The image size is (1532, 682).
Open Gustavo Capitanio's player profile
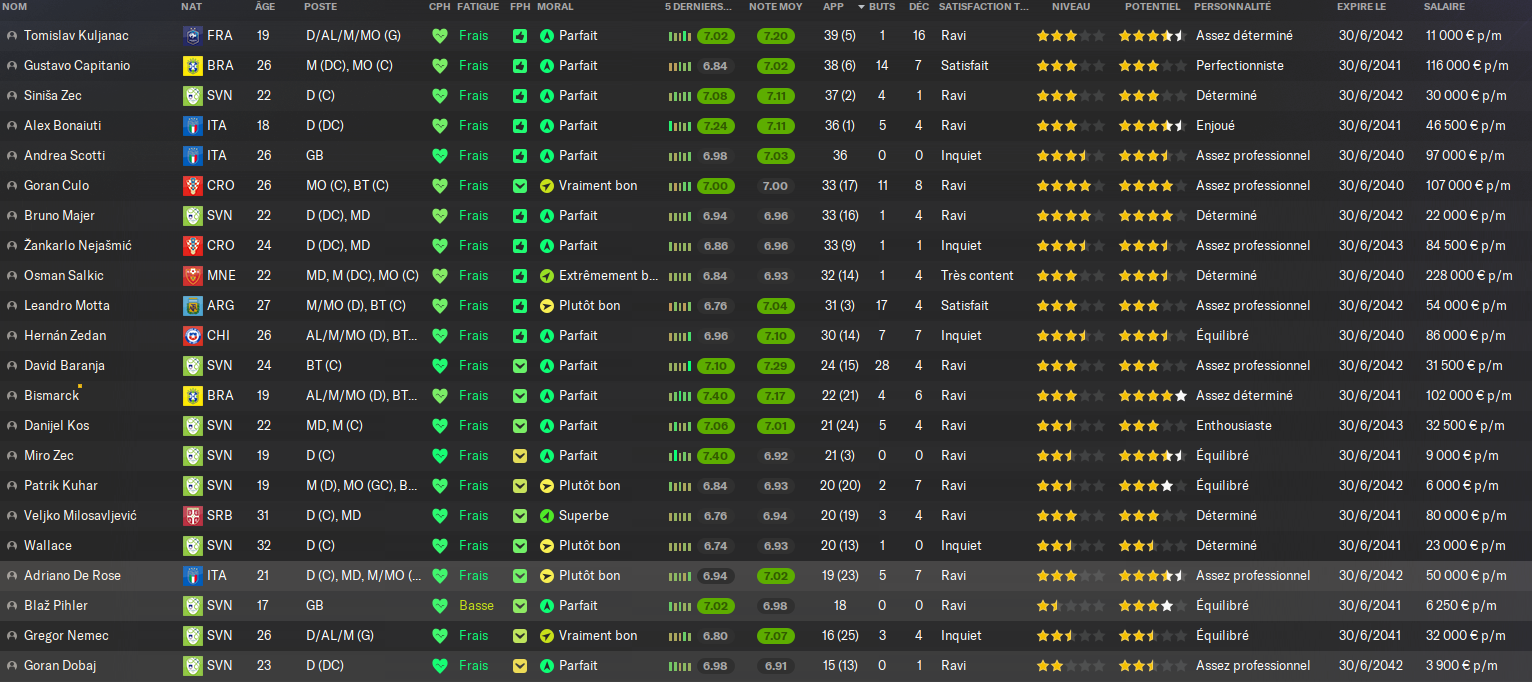[x=77, y=66]
